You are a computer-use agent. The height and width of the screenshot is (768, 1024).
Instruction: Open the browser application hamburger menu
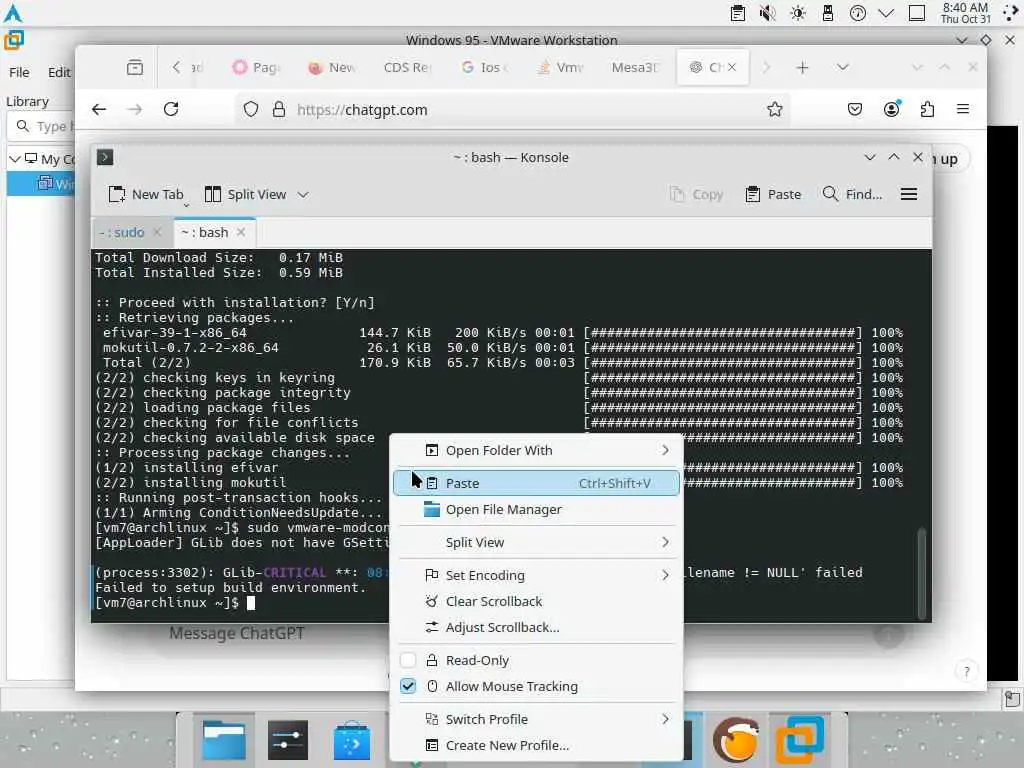pyautogui.click(x=963, y=109)
